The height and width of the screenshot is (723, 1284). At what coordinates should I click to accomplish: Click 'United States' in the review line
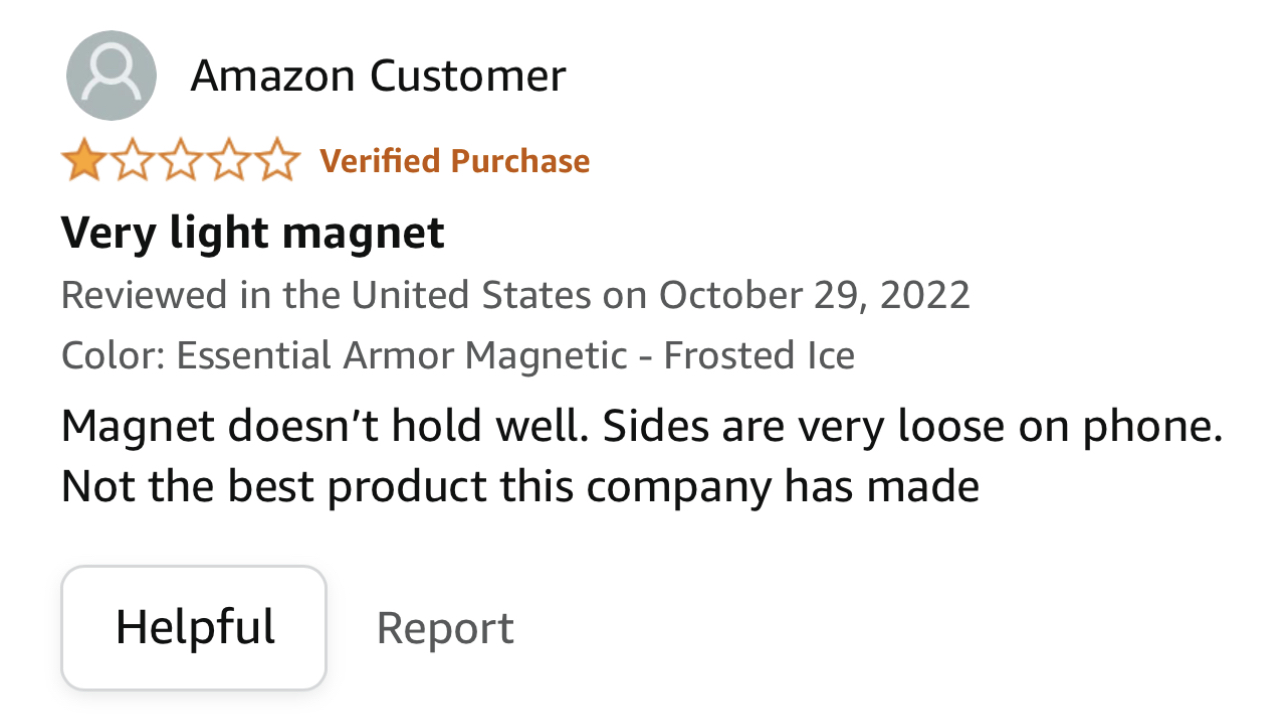469,295
